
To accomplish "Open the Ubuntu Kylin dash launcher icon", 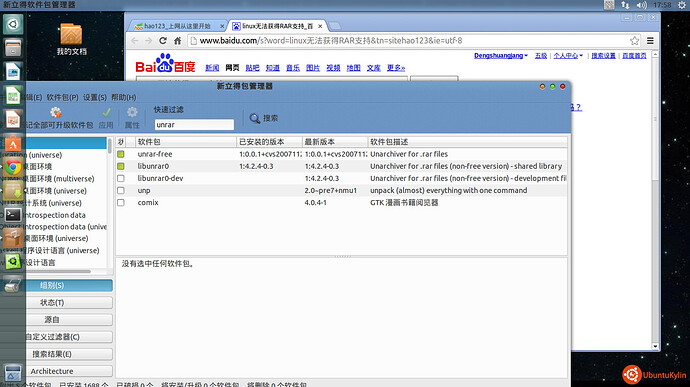I will (x=13, y=24).
